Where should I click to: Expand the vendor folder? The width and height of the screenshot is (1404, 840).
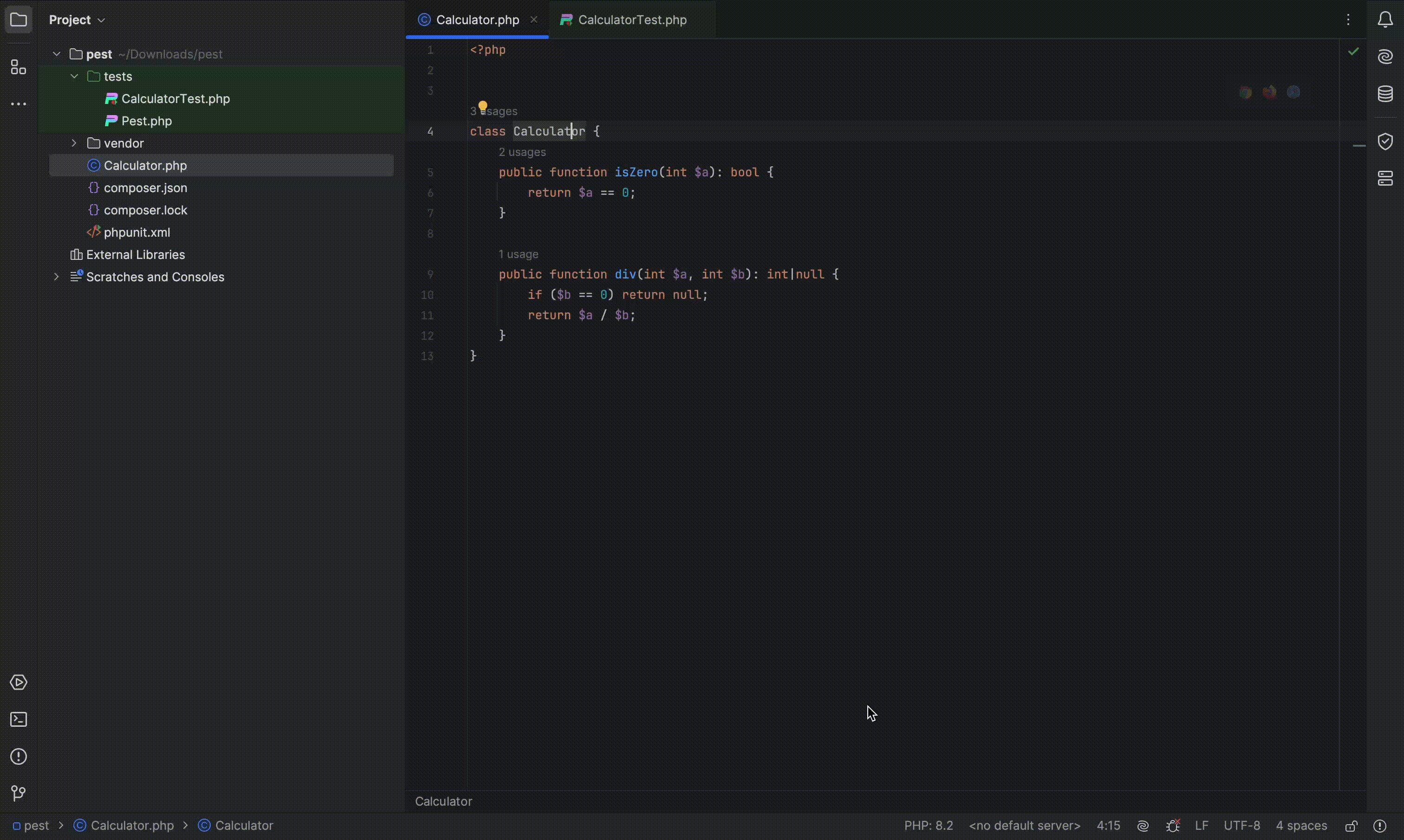click(x=74, y=143)
